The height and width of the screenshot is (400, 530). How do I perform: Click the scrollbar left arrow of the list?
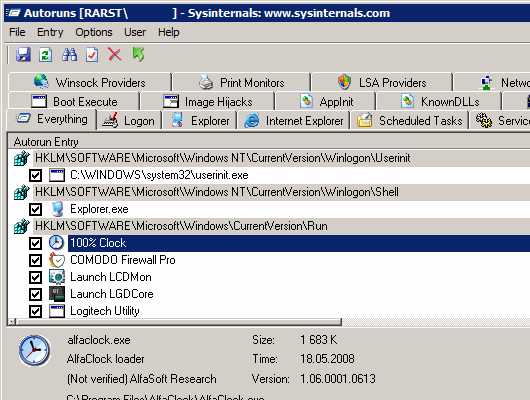pos(12,322)
